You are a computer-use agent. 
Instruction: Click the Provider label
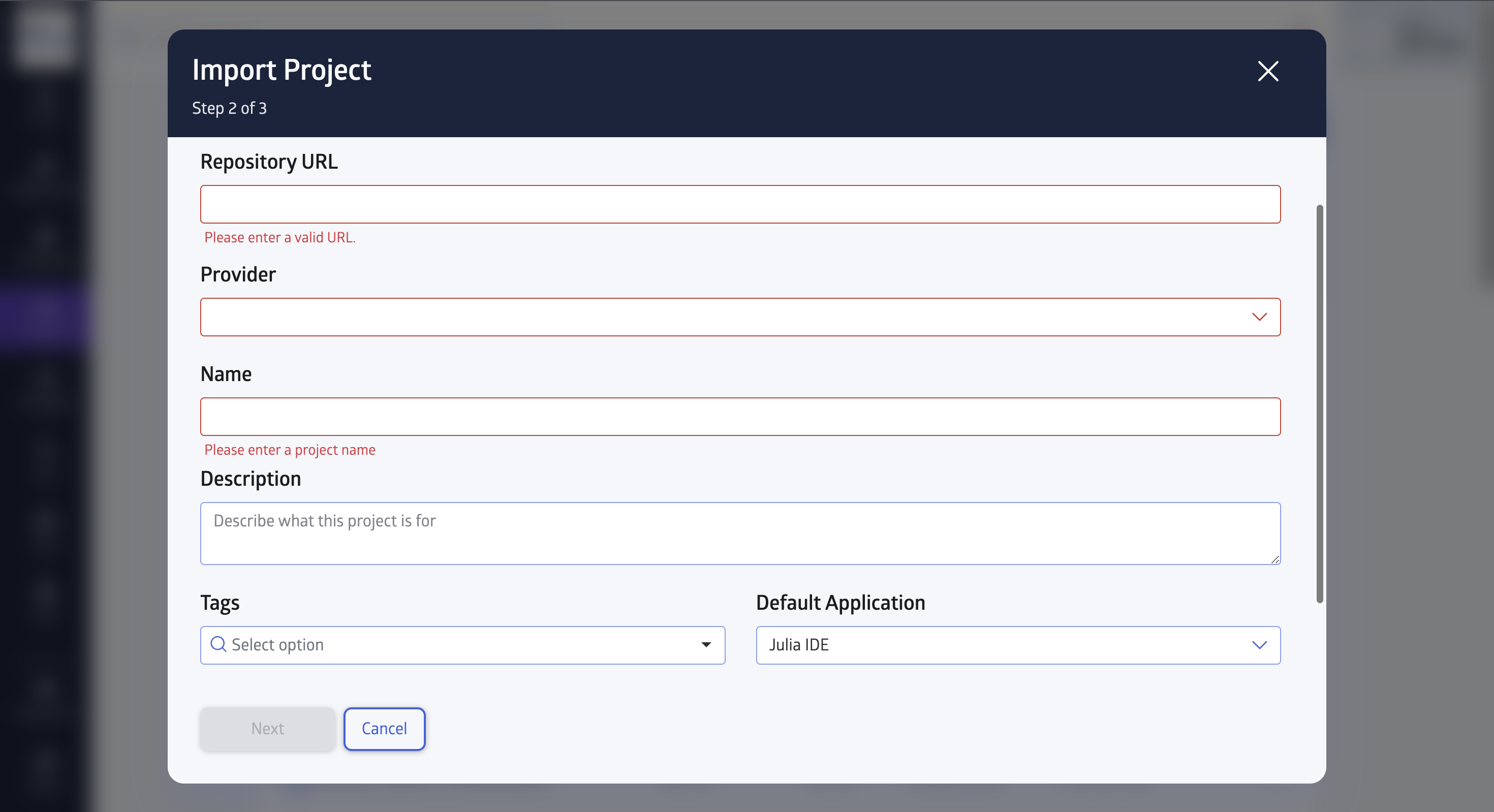pos(238,274)
